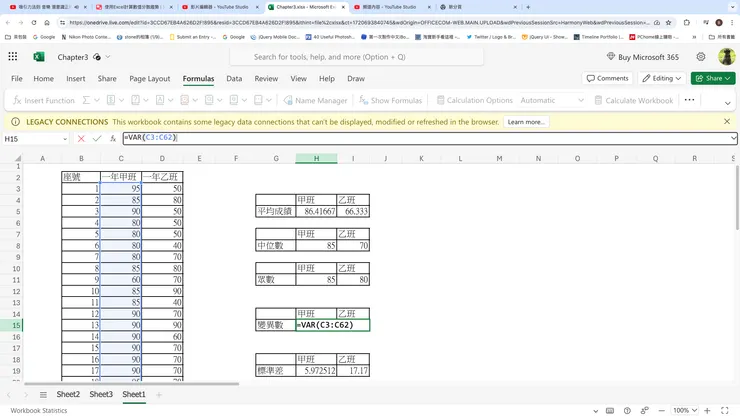Image resolution: width=740 pixels, height=416 pixels.
Task: Open the Text functions icon
Action: point(160,100)
